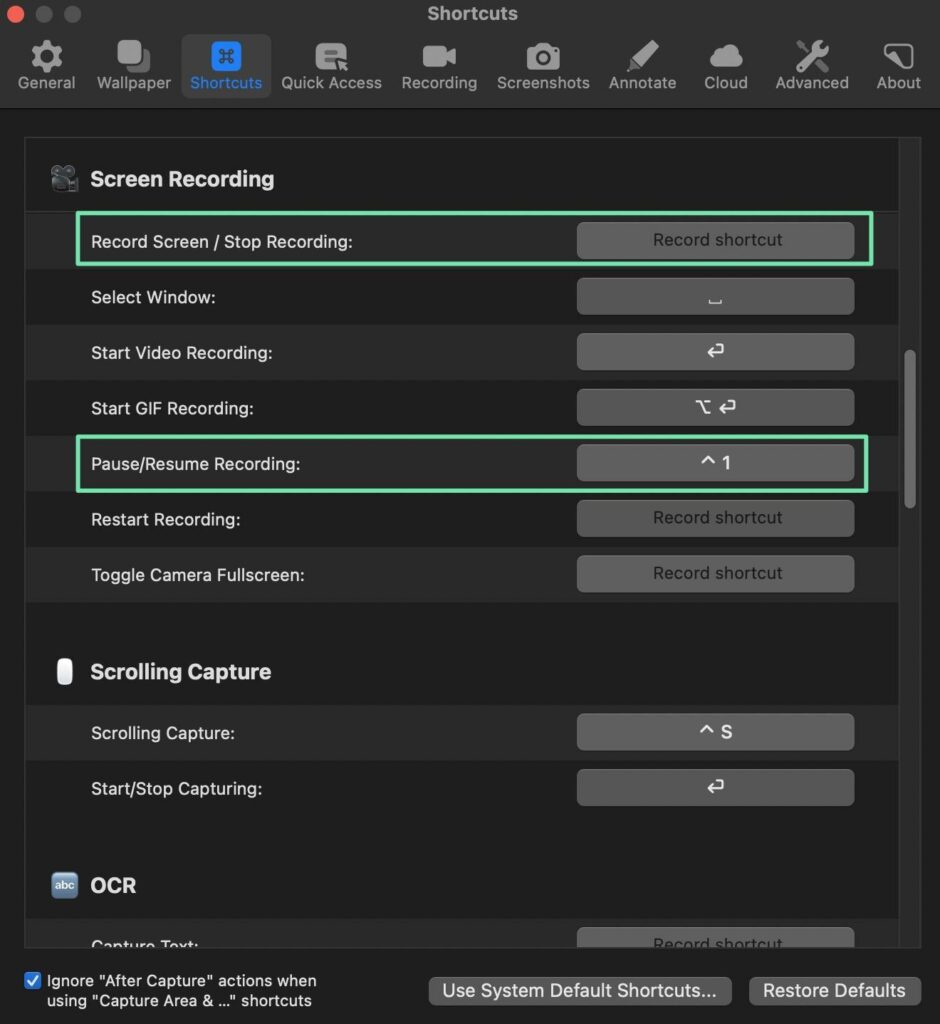Click Use System Default Shortcuts button
Screen dimensions: 940x1024
(x=580, y=991)
